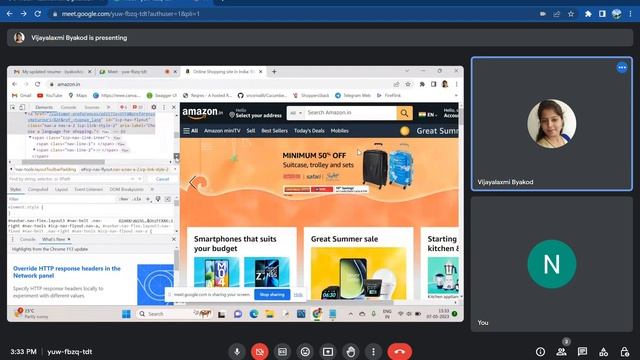This screenshot has width=640, height=360.
Task: Open Chrome three-dot menu
Action: coord(631,14)
